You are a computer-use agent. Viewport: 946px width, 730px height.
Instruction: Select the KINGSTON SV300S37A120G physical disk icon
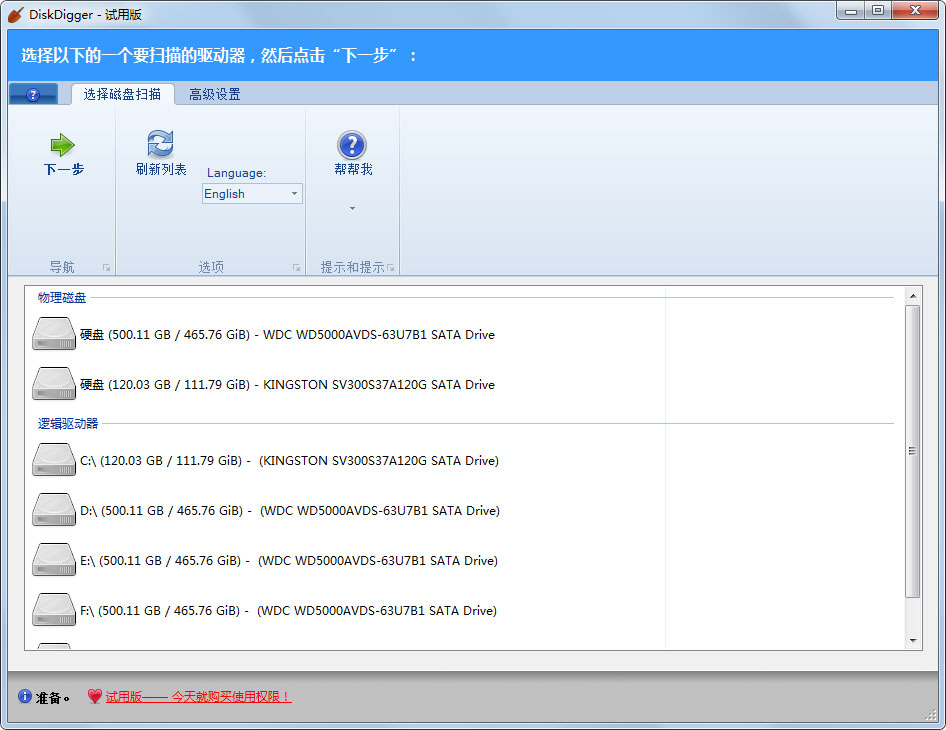54,384
